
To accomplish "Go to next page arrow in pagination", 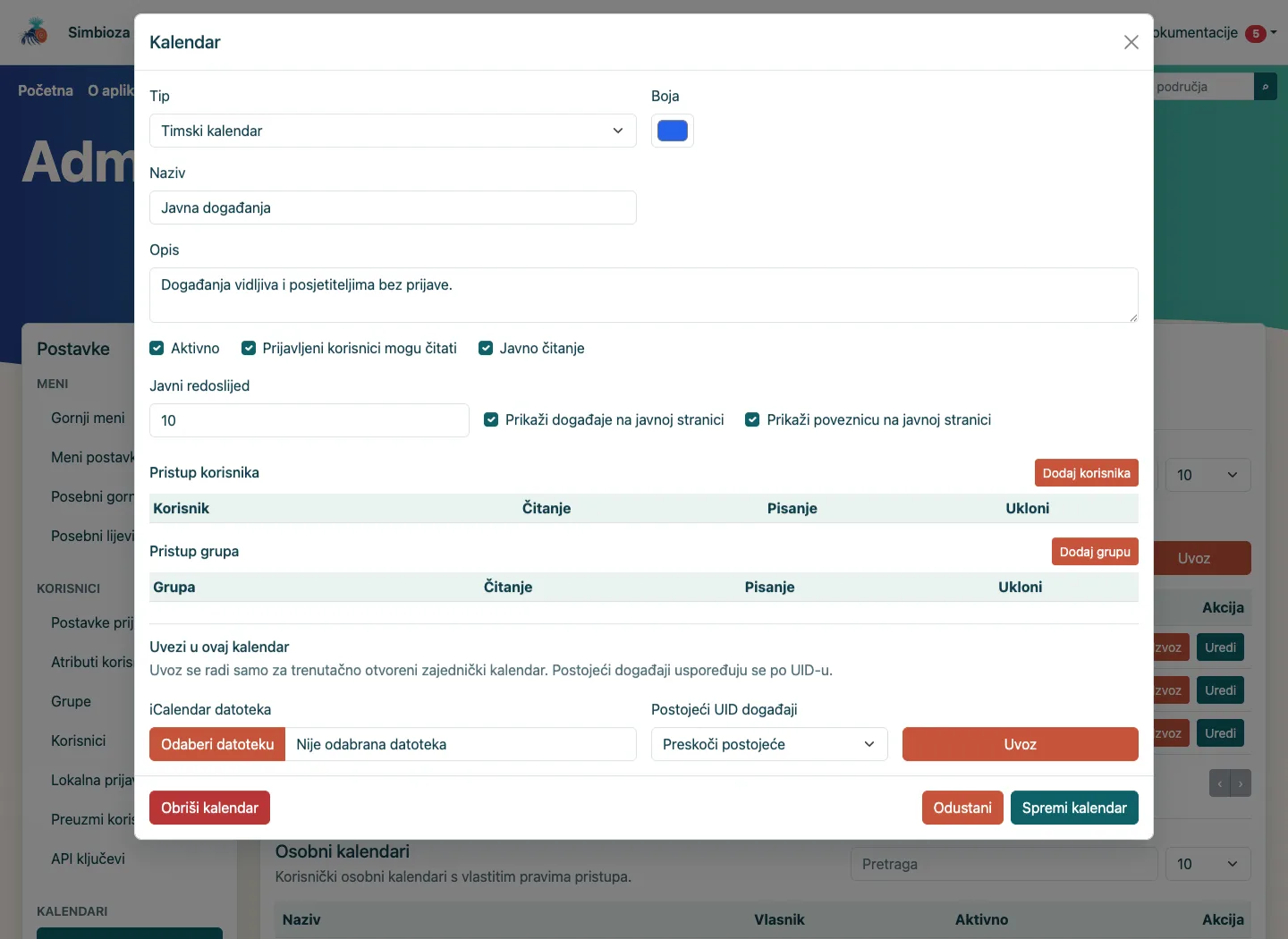I will (x=1241, y=783).
